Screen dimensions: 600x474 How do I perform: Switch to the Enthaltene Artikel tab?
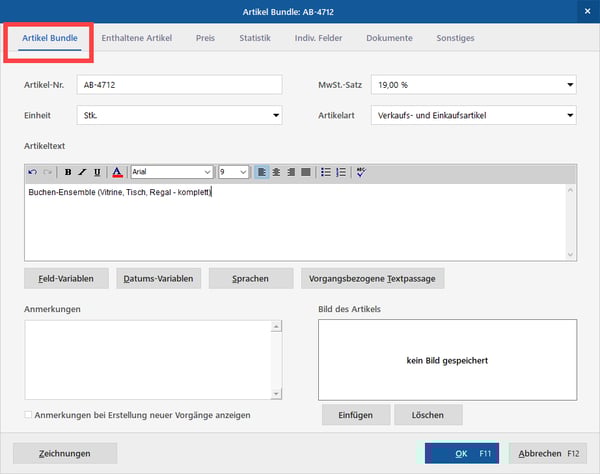pos(137,38)
